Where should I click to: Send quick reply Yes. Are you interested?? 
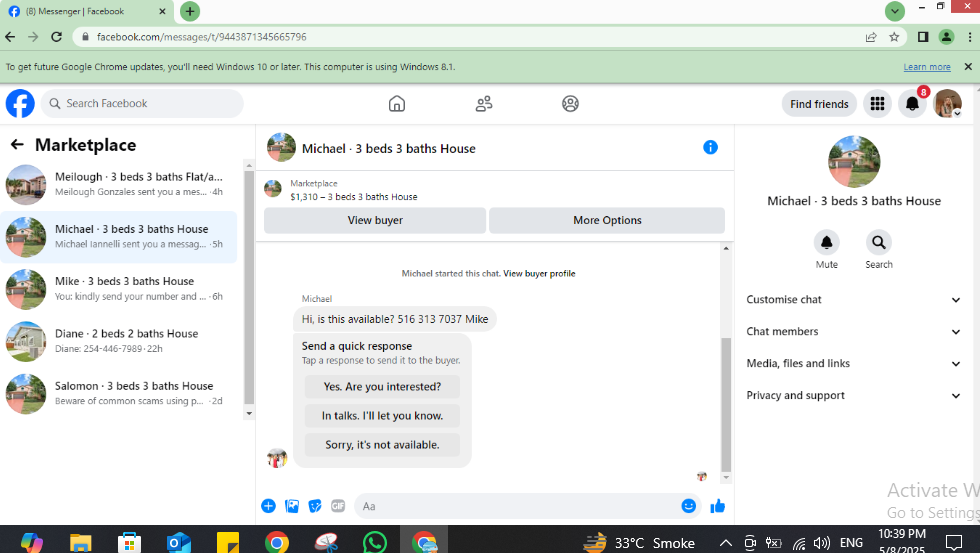pos(382,386)
